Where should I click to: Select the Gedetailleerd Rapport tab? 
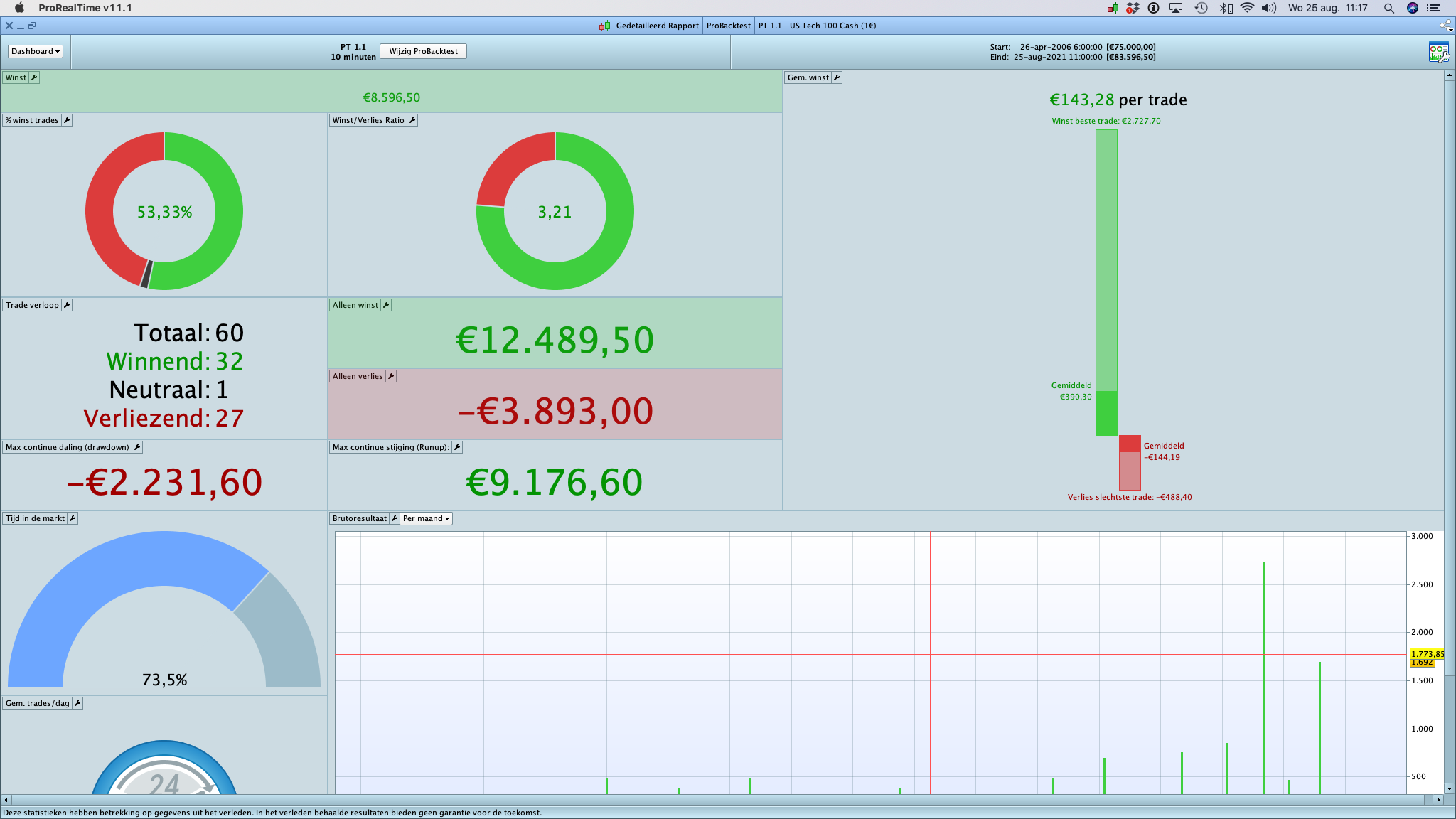click(x=656, y=26)
